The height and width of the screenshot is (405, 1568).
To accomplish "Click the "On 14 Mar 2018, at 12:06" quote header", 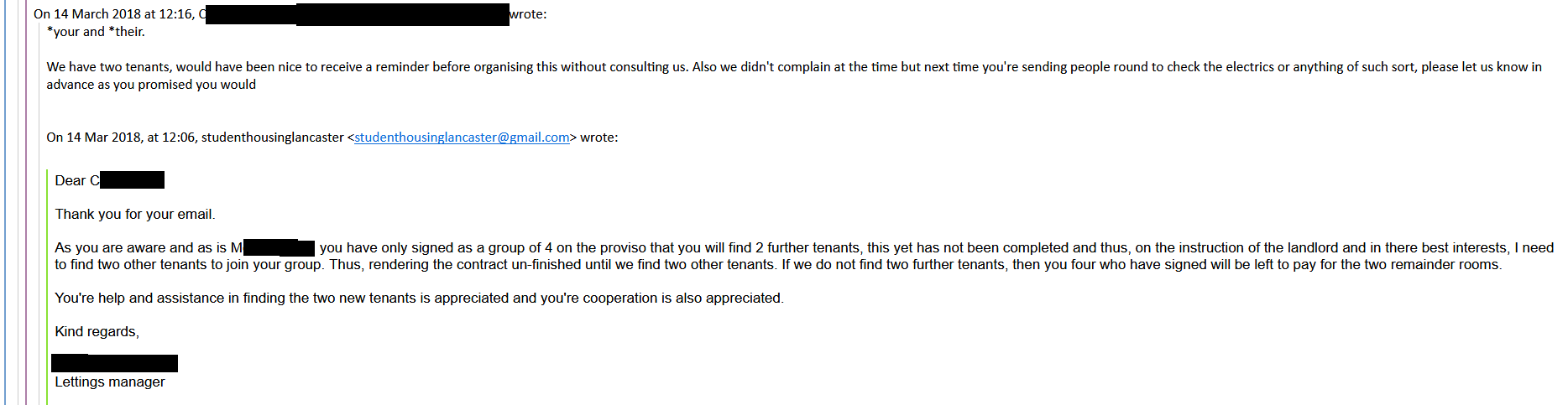I will [122, 138].
